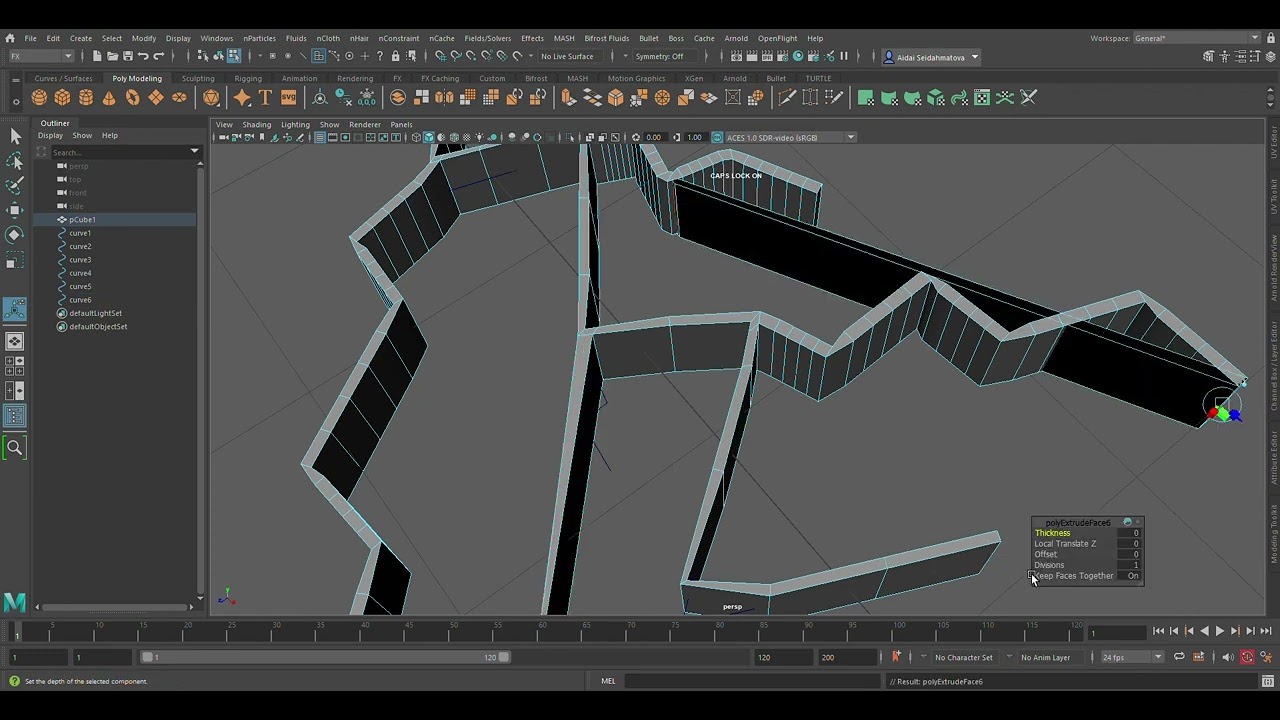Click the Undo arrow icon
Viewport: 1280px width, 720px height.
click(143, 56)
